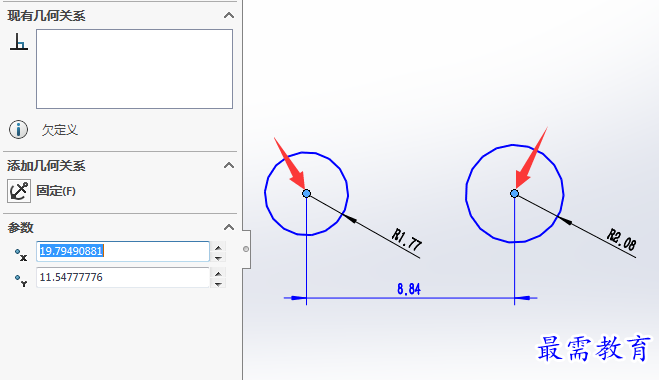Image resolution: width=659 pixels, height=380 pixels.
Task: Click the 欠定义 status text
Action: click(60, 130)
